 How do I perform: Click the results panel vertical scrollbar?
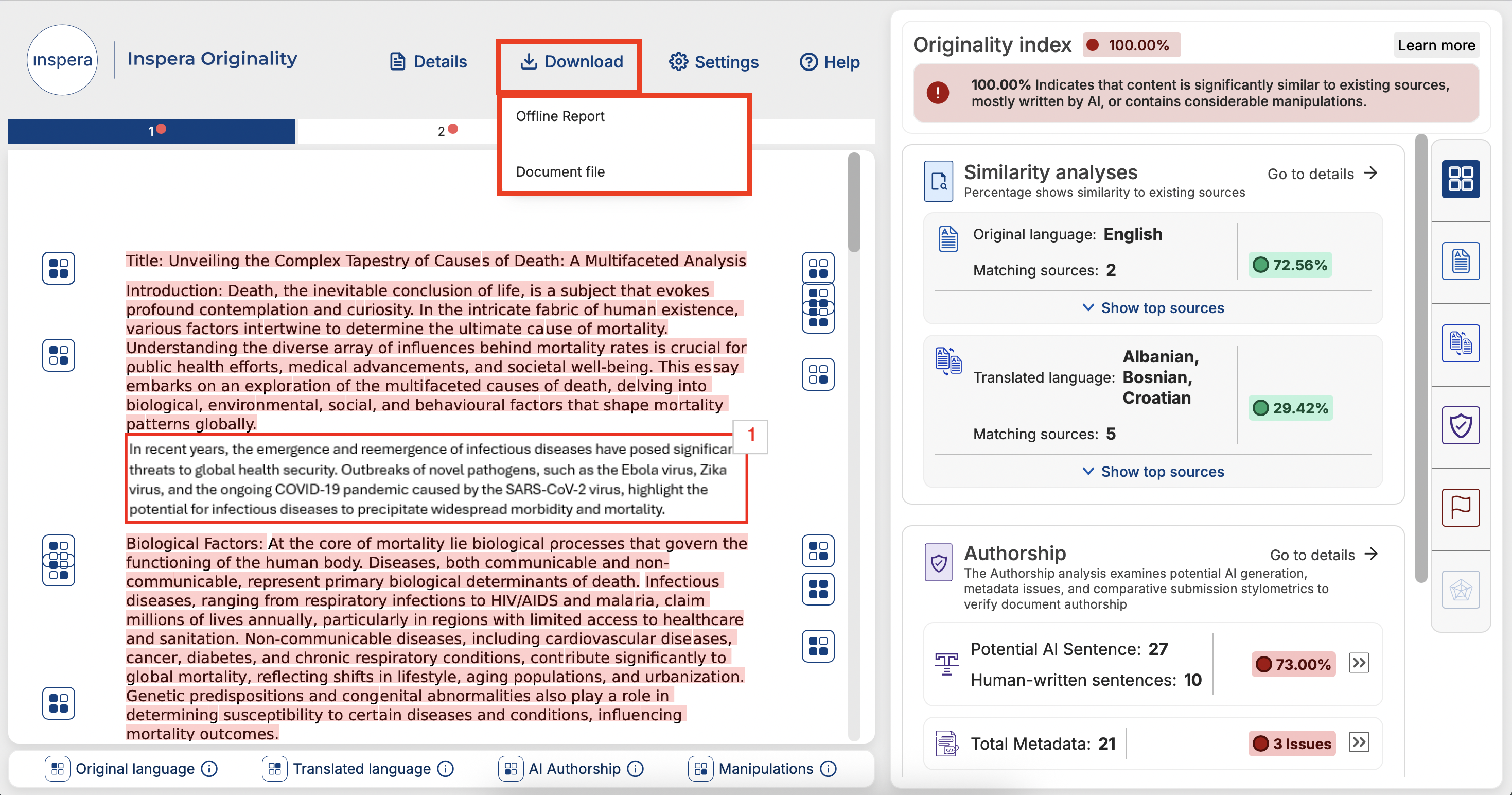(1421, 358)
